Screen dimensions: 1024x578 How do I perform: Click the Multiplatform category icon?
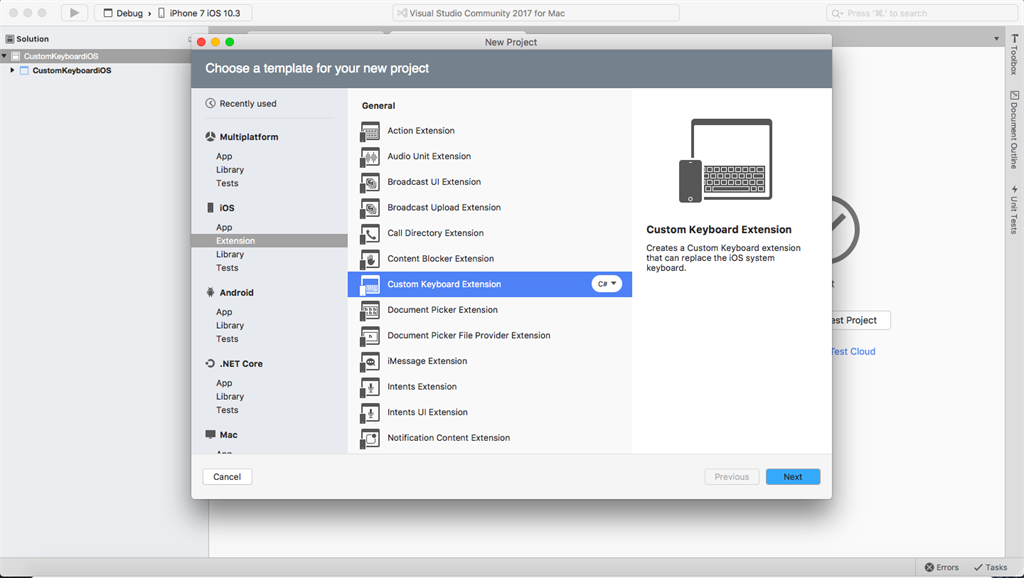coord(210,136)
